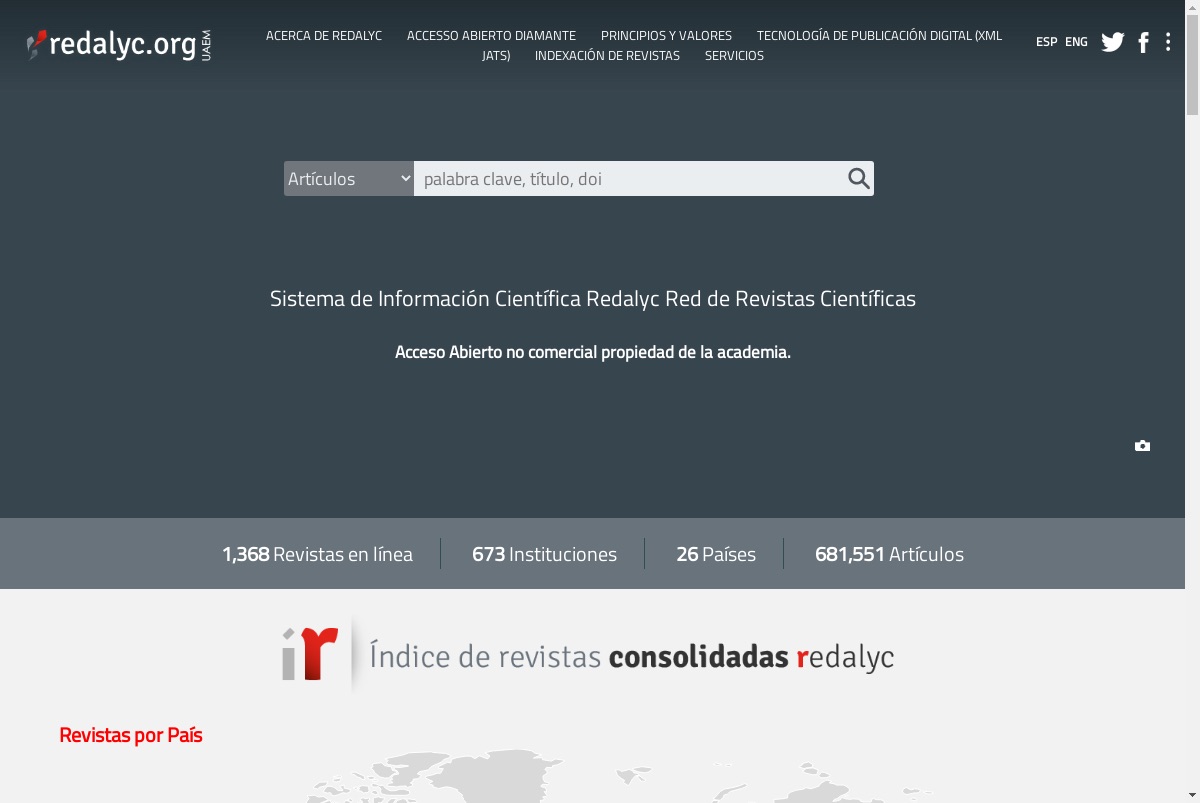Open Índice de revistas consolidadas redalyc banner
The width and height of the screenshot is (1200, 803).
pyautogui.click(x=588, y=655)
